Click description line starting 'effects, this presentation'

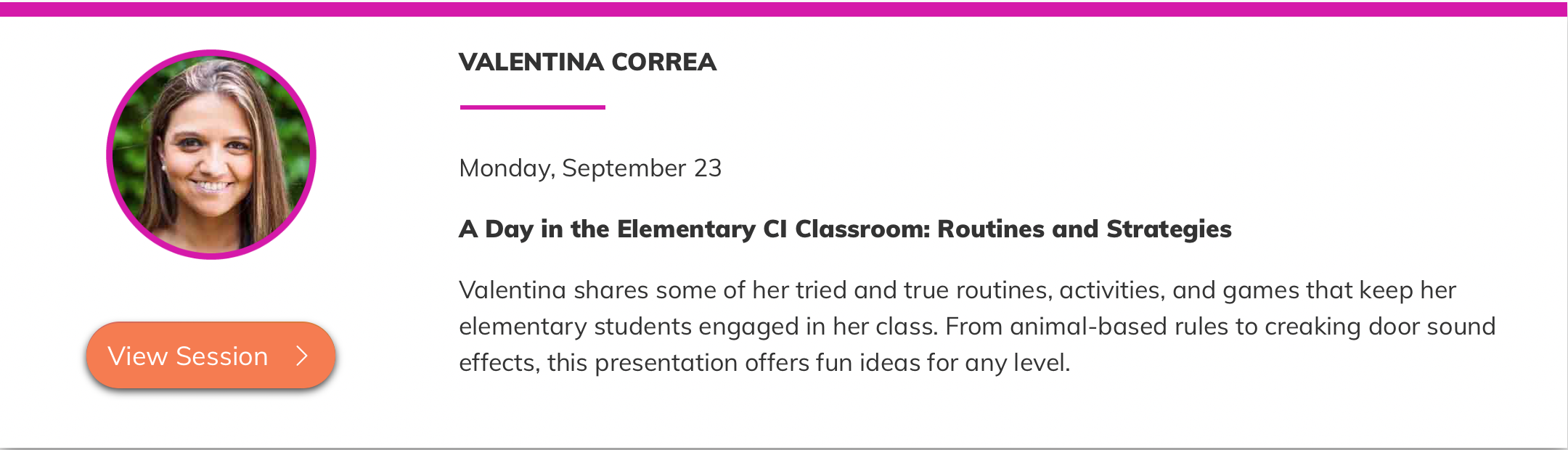coord(764,363)
